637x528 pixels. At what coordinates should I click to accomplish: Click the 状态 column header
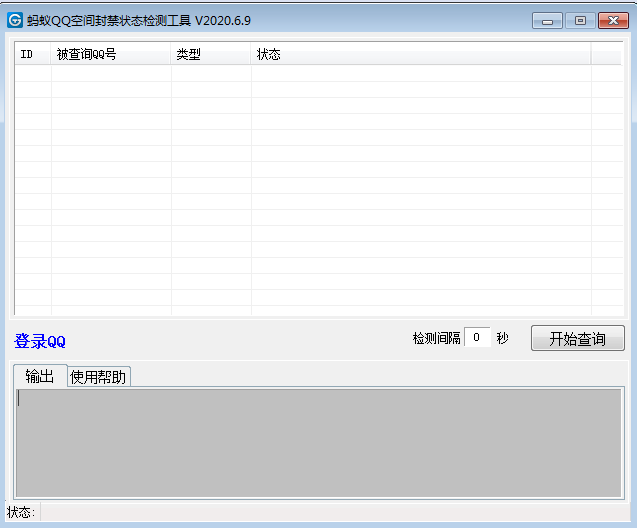point(420,54)
